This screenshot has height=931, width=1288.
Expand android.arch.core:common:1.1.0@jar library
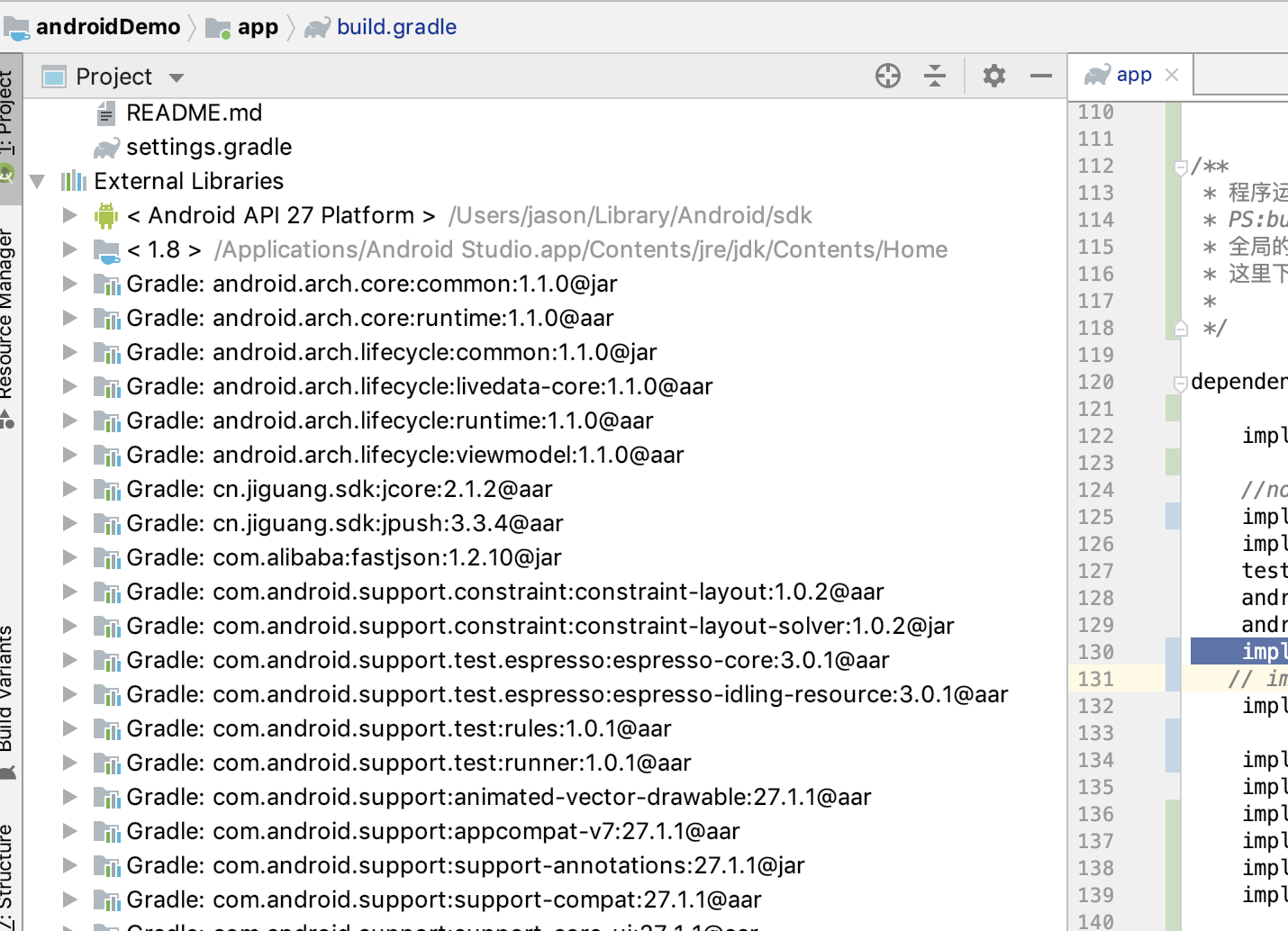pos(69,284)
